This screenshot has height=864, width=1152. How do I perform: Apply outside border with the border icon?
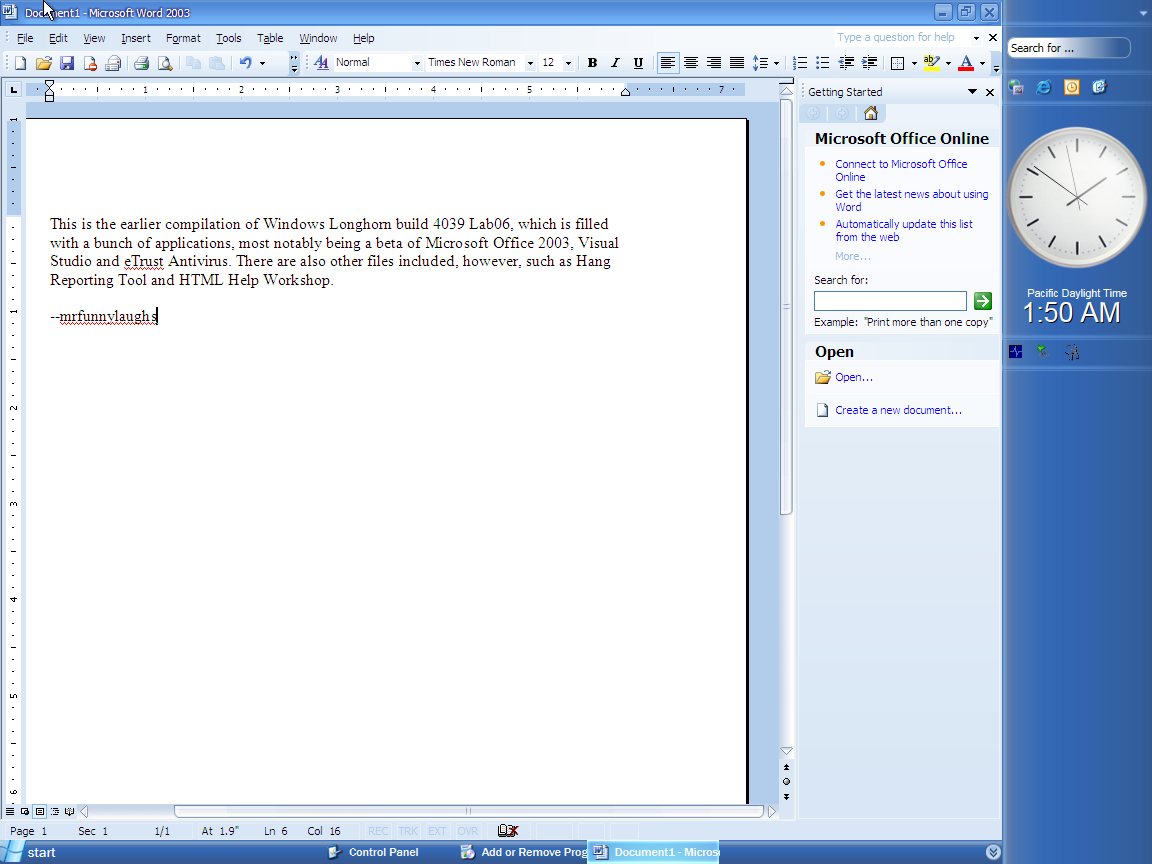pos(897,63)
